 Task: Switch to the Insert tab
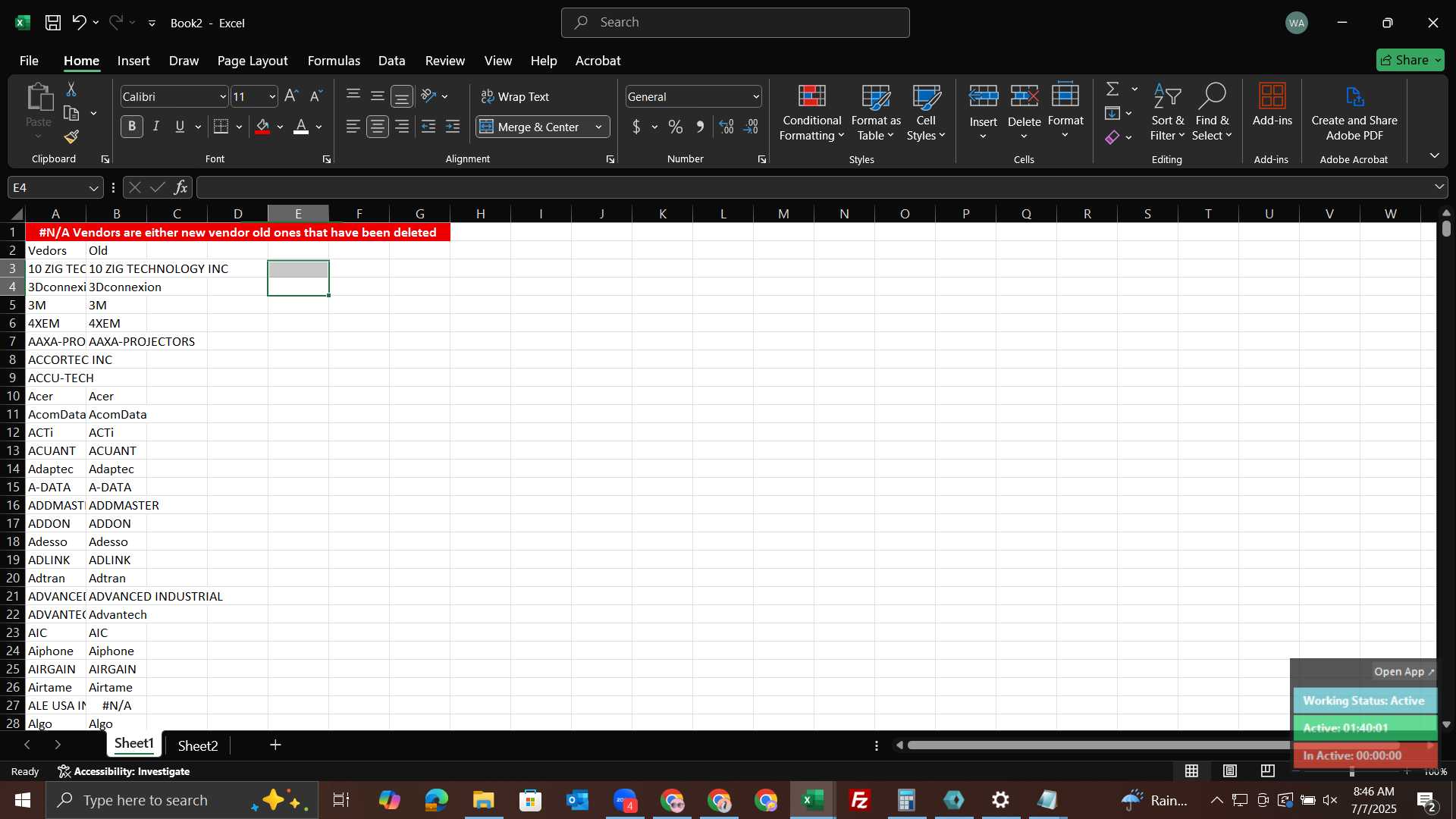coord(133,61)
